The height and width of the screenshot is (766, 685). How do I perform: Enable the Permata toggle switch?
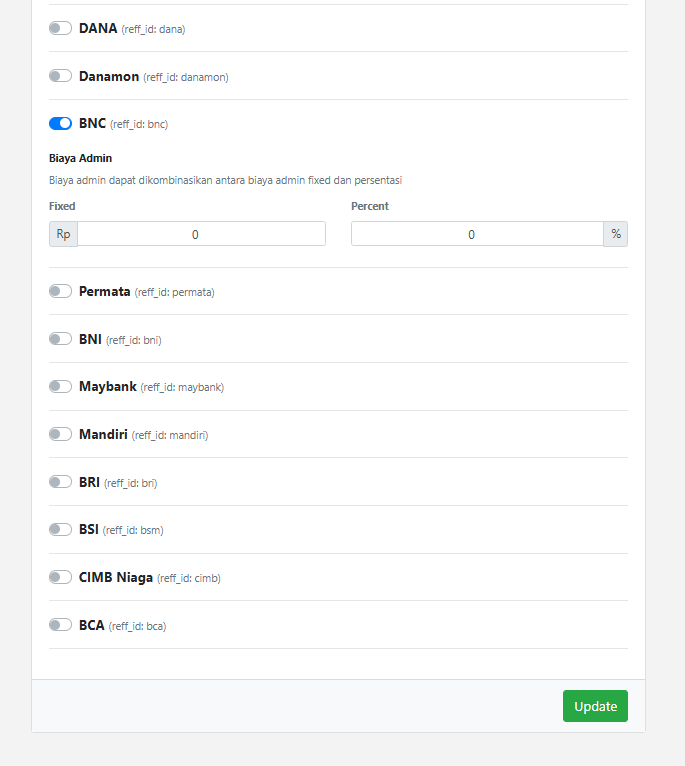60,292
